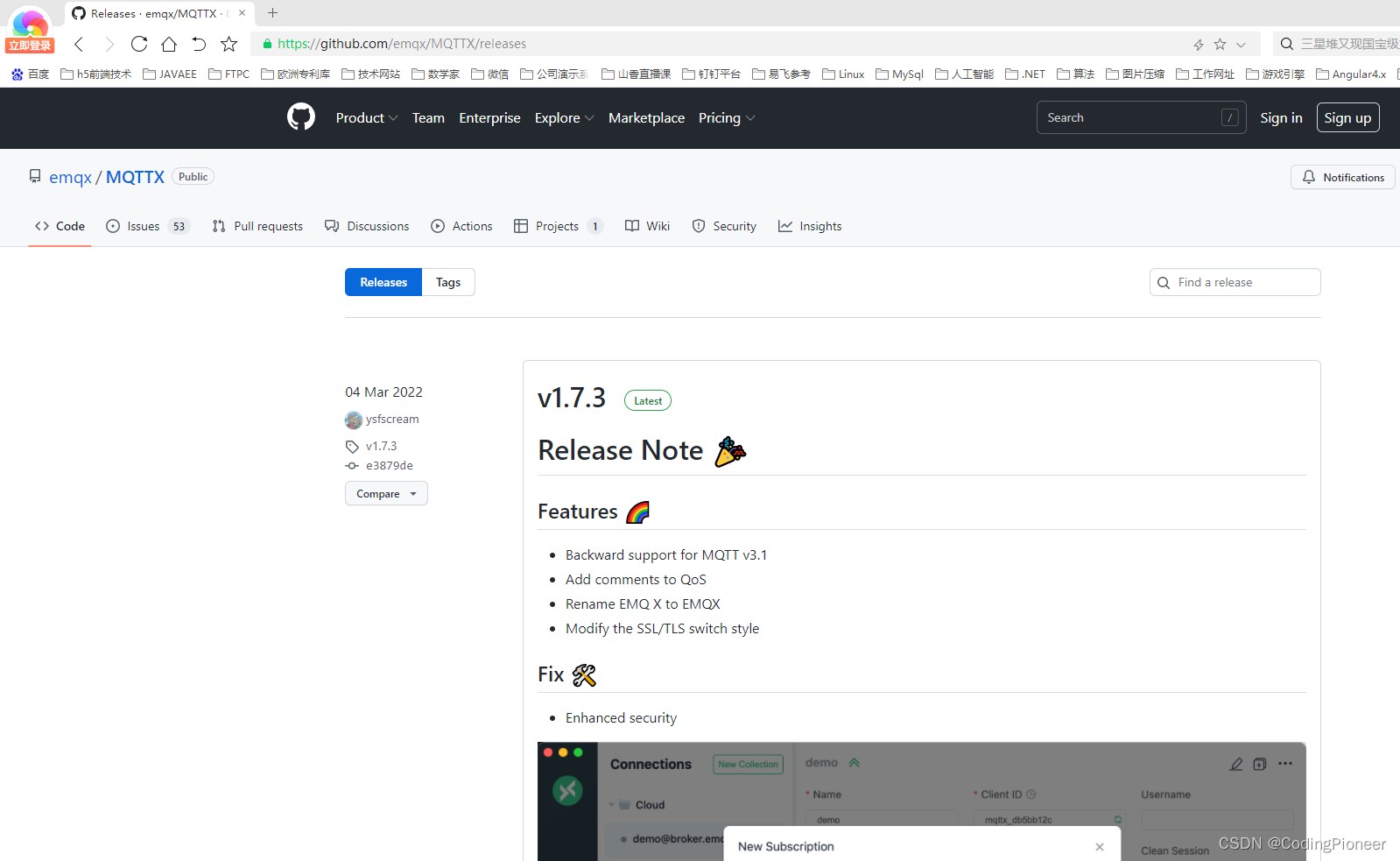Click ysfscream's avatar image
This screenshot has height=861, width=1400.
[x=354, y=420]
